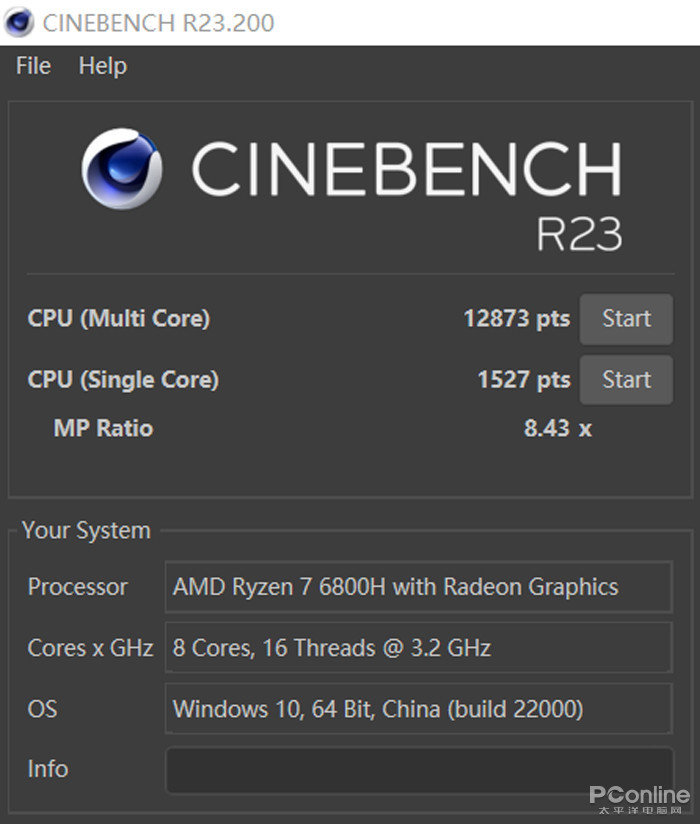
Task: Open the File menu
Action: [x=33, y=66]
